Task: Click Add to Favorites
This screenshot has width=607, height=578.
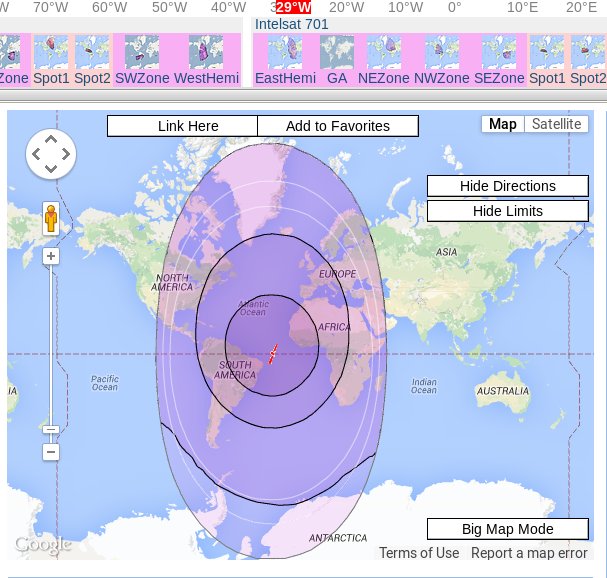Action: tap(338, 126)
